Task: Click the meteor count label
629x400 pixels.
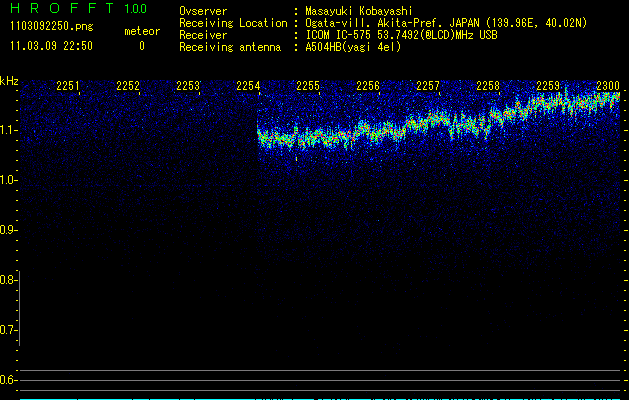Action: 142,31
